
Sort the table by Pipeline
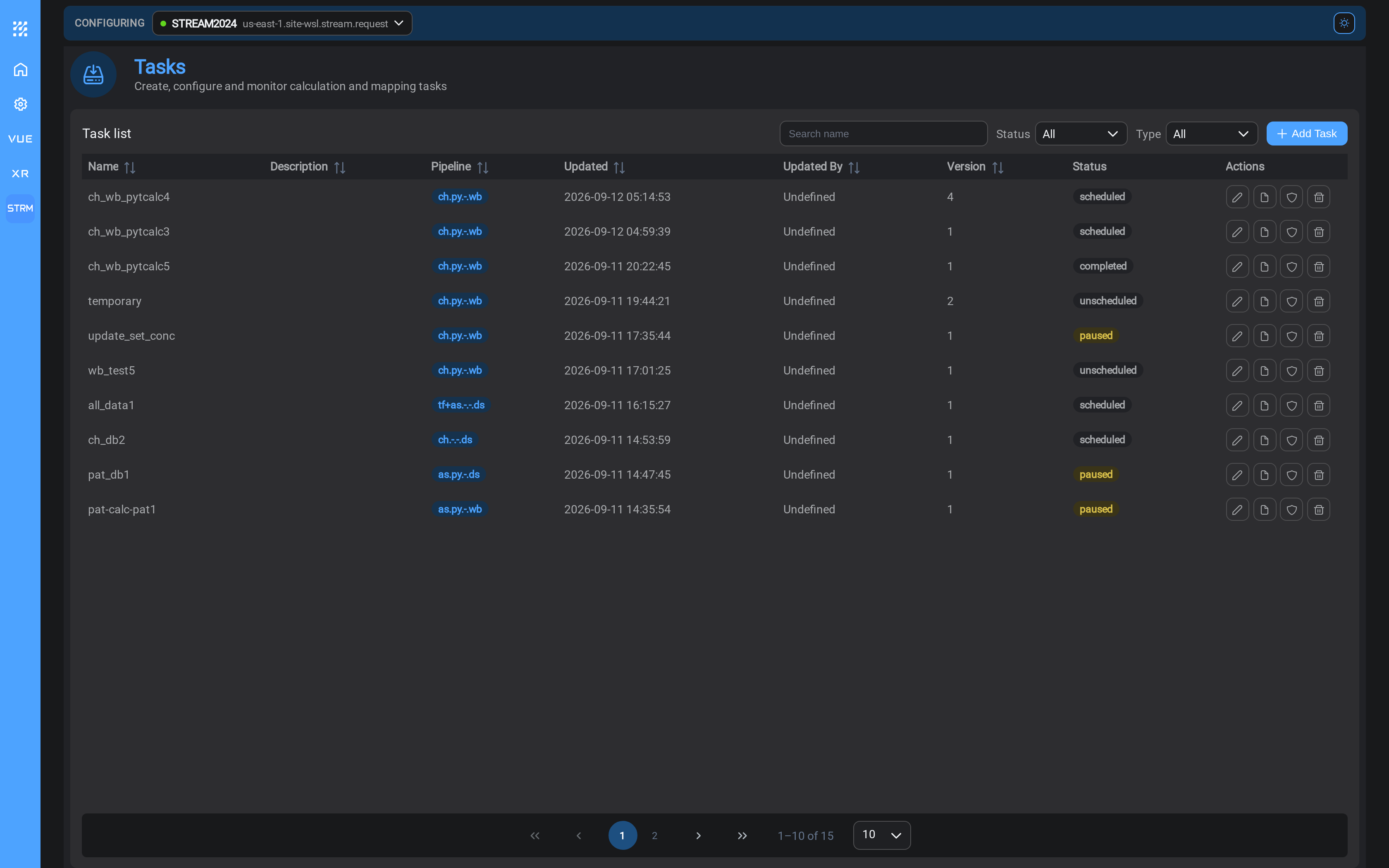[x=483, y=167]
